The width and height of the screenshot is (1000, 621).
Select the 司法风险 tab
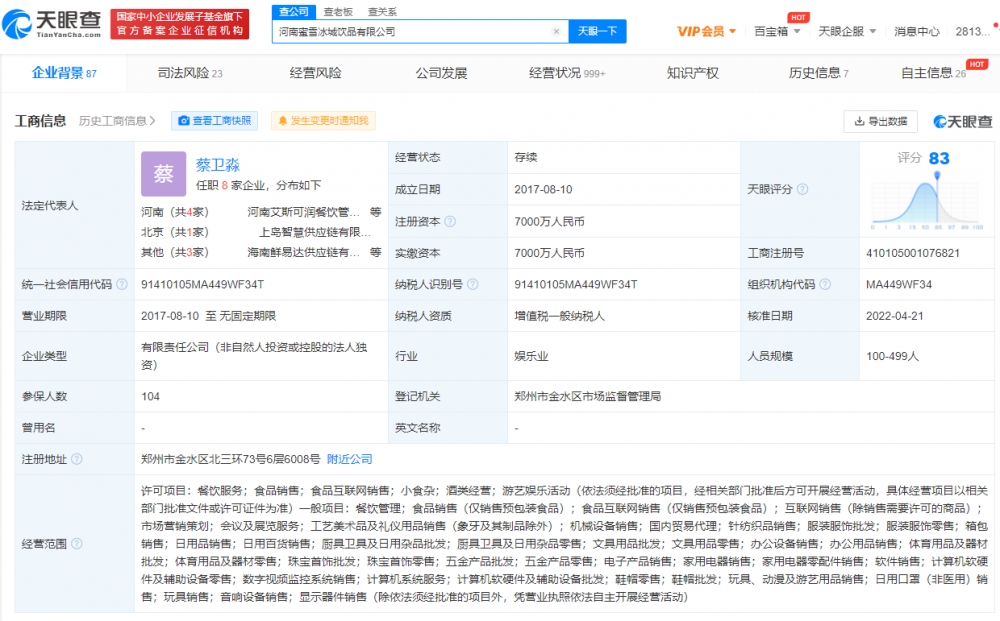(189, 73)
